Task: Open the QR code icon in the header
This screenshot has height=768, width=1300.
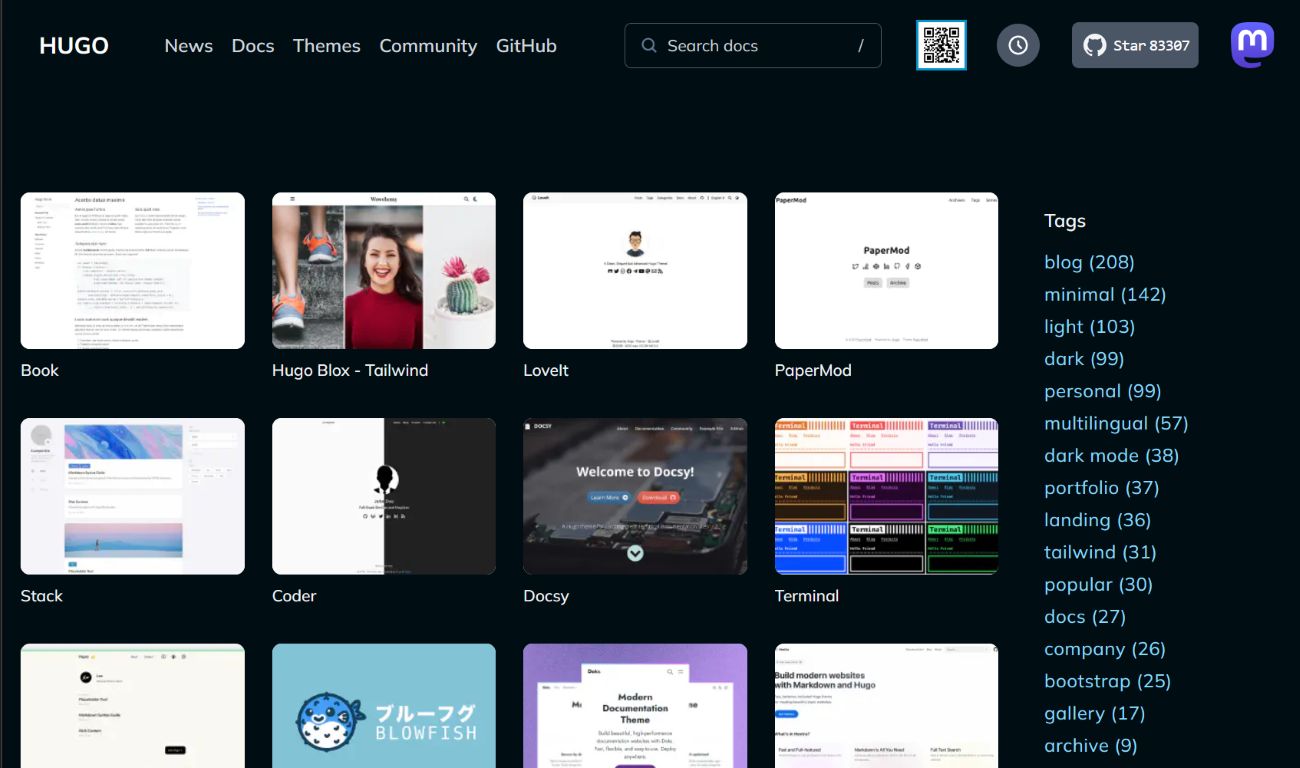Action: click(940, 45)
